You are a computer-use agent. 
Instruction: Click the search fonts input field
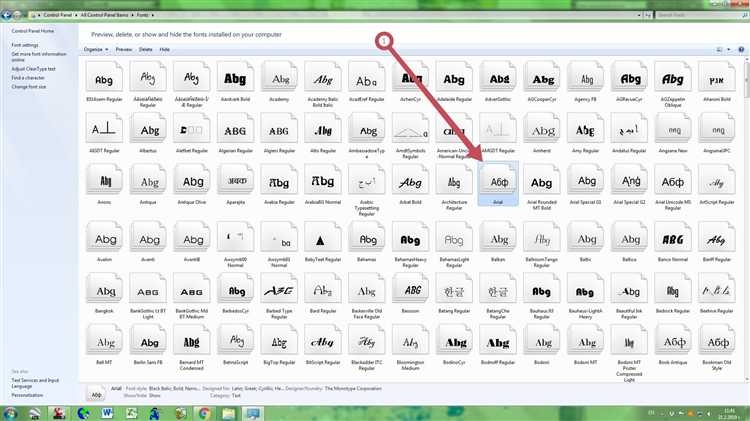701,15
